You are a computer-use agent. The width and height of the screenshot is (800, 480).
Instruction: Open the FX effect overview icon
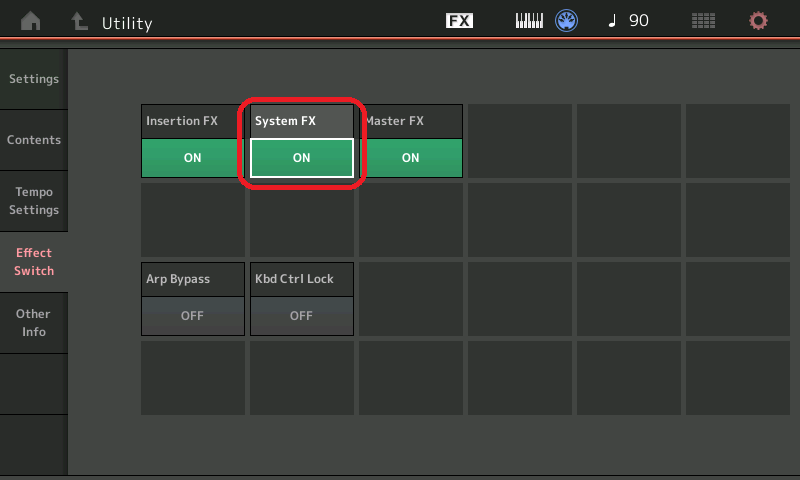(x=459, y=21)
